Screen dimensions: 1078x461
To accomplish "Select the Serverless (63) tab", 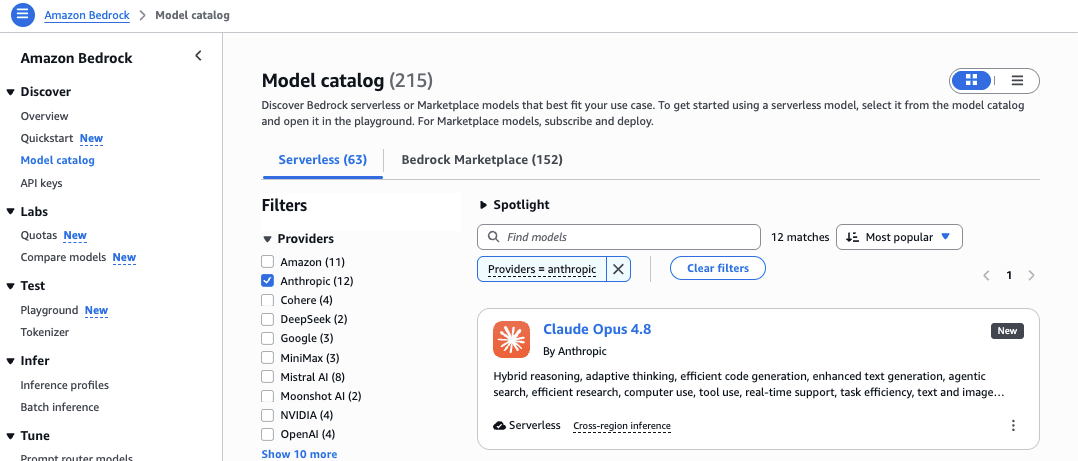I will 322,160.
